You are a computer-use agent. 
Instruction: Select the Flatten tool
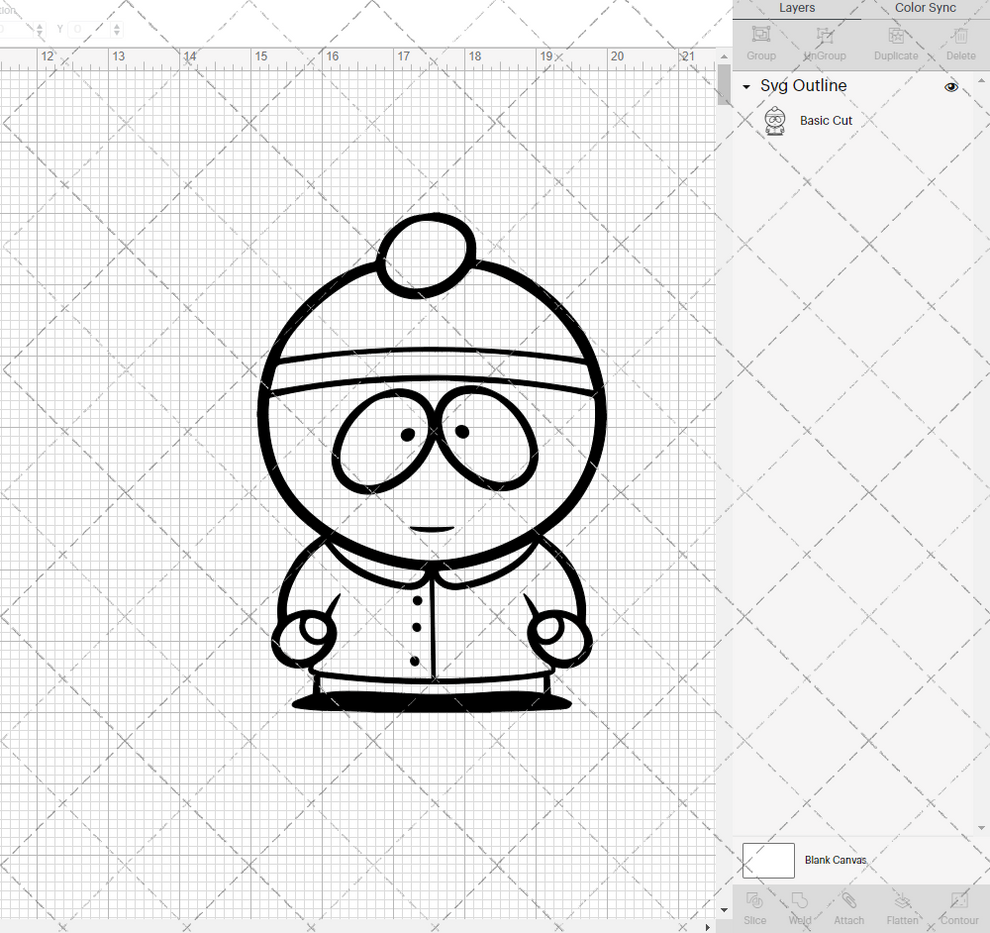[902, 908]
